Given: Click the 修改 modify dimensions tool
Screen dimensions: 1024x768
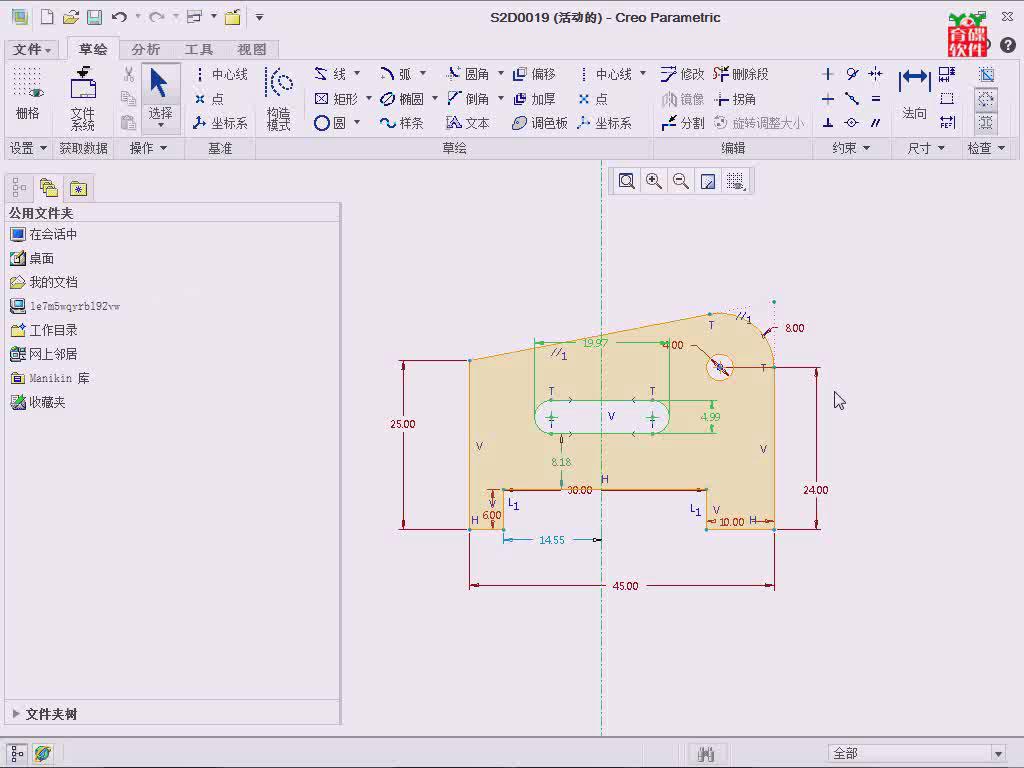Looking at the screenshot, I should (682, 74).
